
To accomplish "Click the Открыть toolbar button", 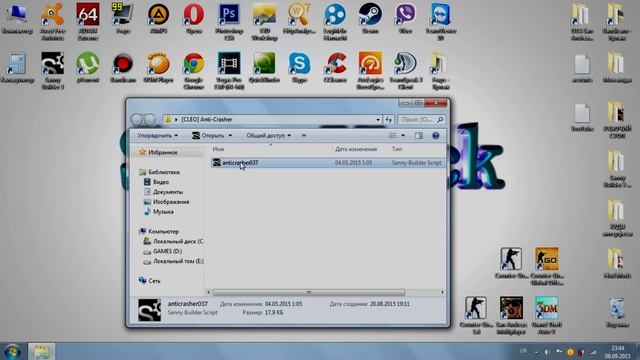I will [208, 136].
